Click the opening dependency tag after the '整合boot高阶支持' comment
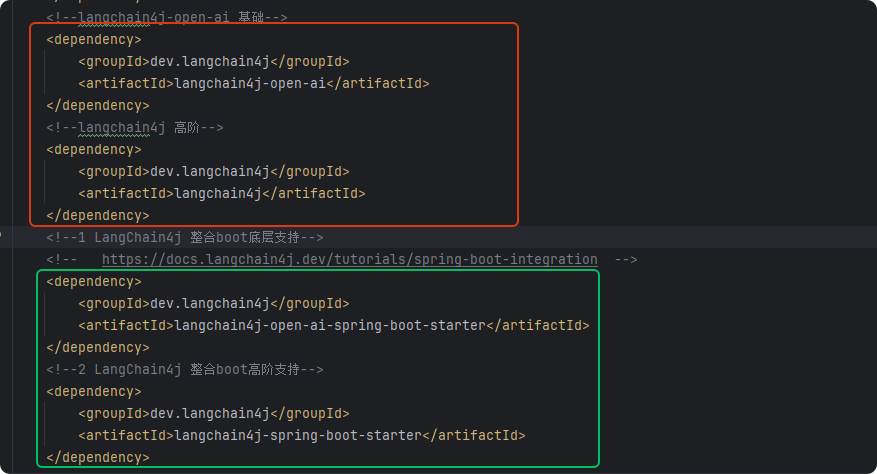The width and height of the screenshot is (877, 474). tap(94, 392)
